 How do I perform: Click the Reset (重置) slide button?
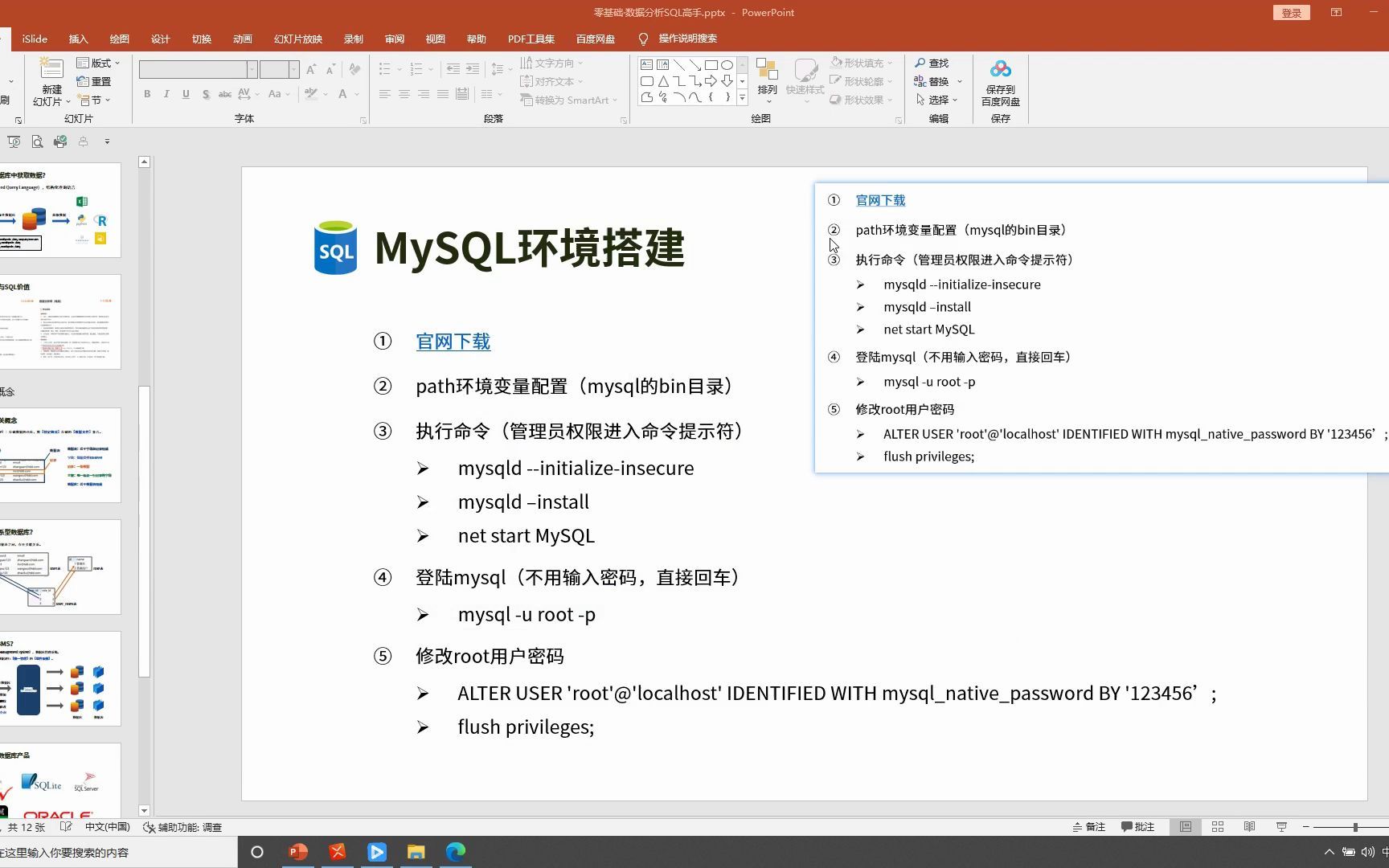[x=94, y=81]
